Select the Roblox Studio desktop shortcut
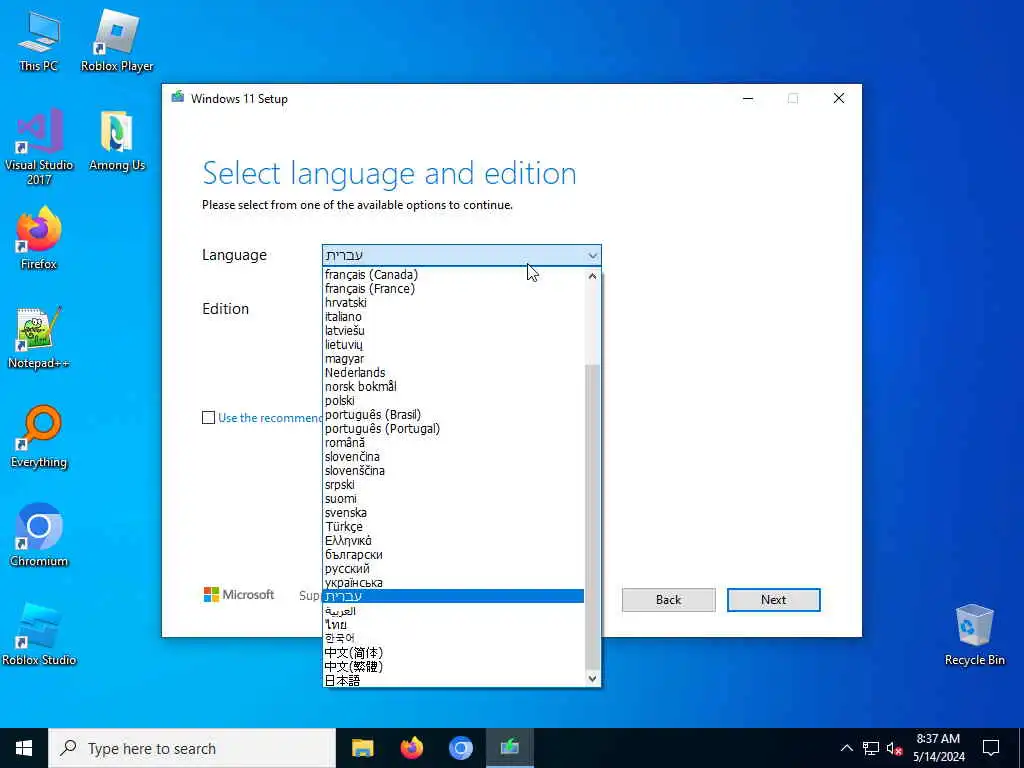 [x=39, y=634]
